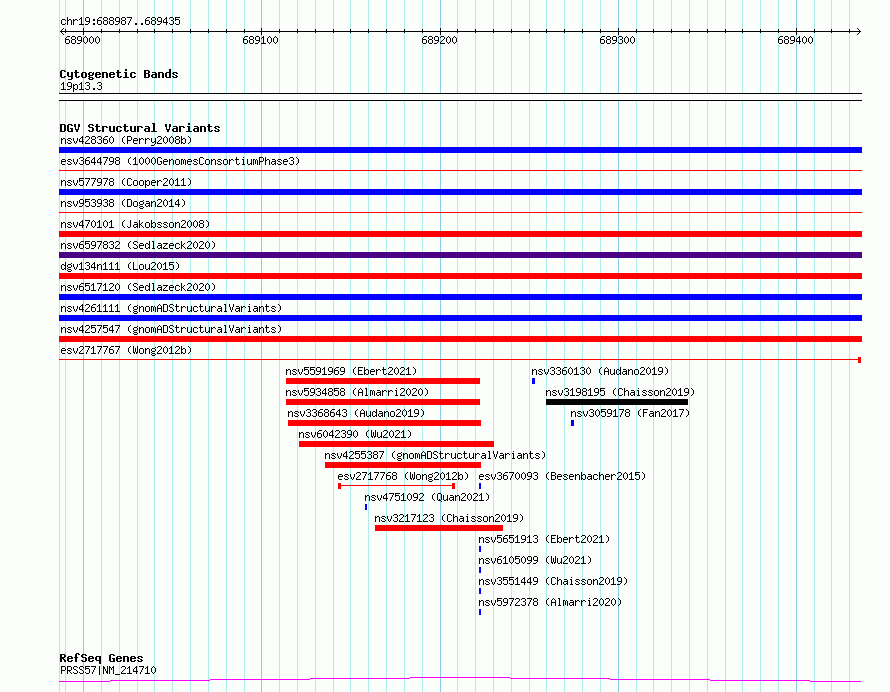The width and height of the screenshot is (890, 692).
Task: Select dgv134n111 (Lou2015) variant label
Action: [120, 266]
